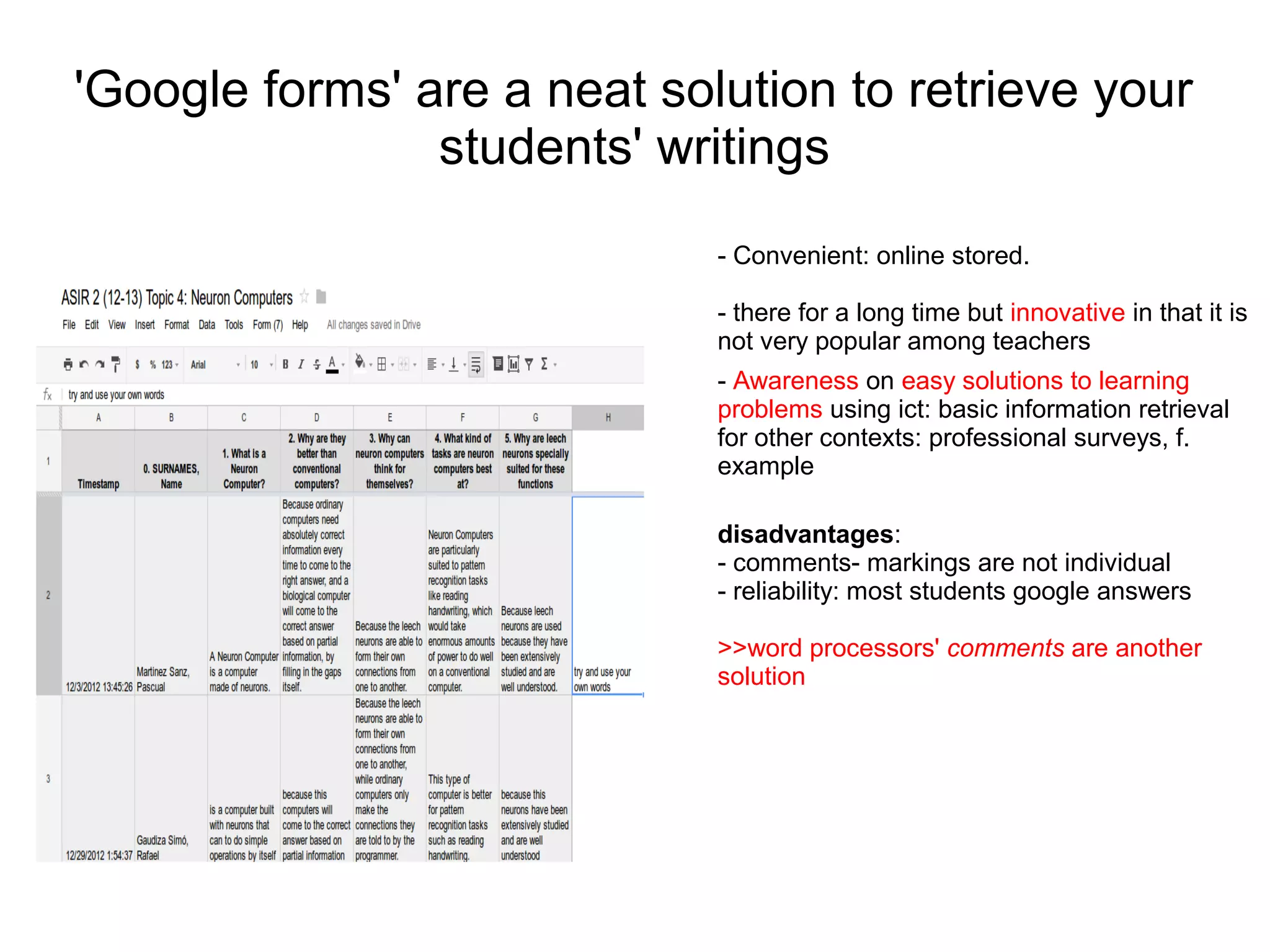This screenshot has height=952, width=1270.
Task: Click the Redo arrow icon
Action: point(100,365)
